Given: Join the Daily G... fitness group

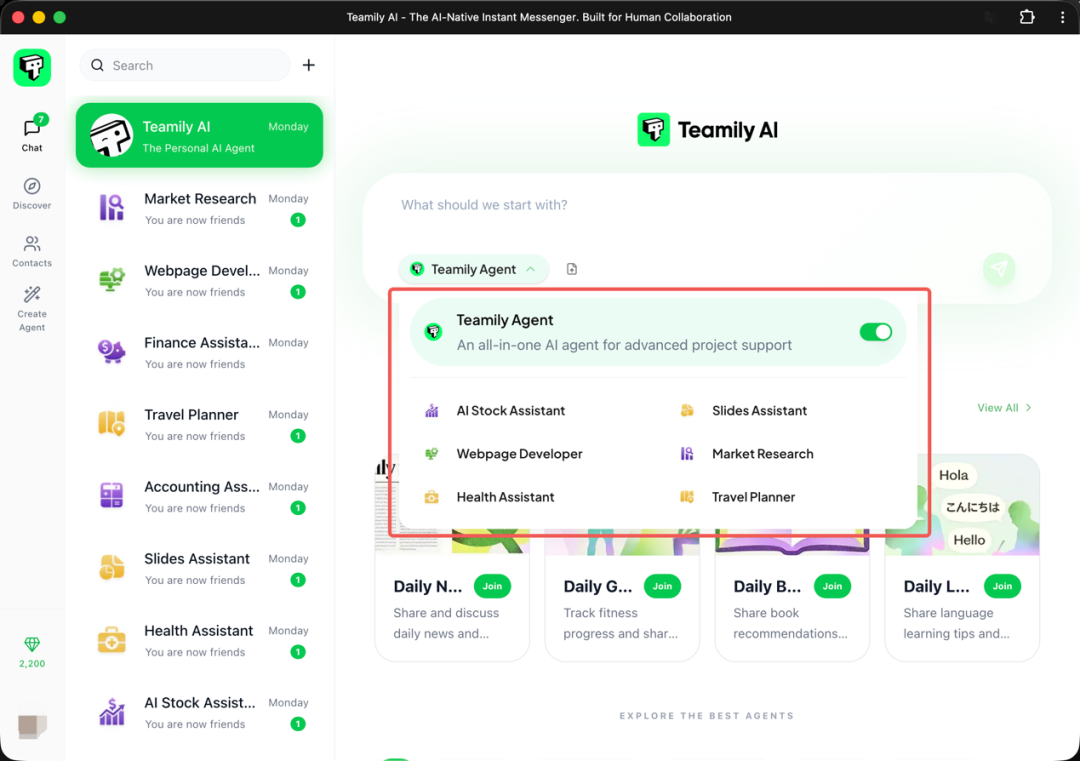Looking at the screenshot, I should coord(662,586).
